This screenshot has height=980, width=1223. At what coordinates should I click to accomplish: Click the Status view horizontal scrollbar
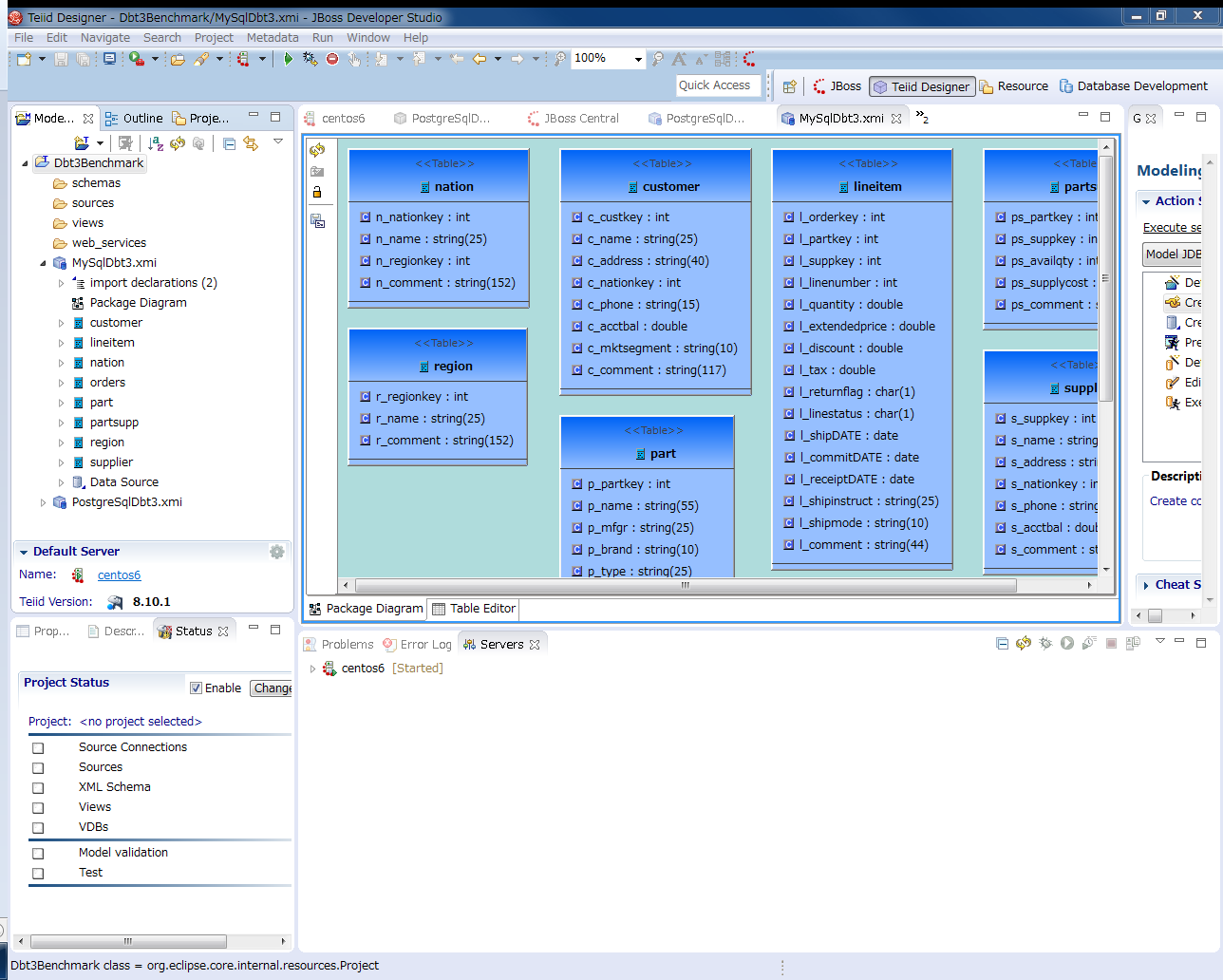pyautogui.click(x=128, y=942)
